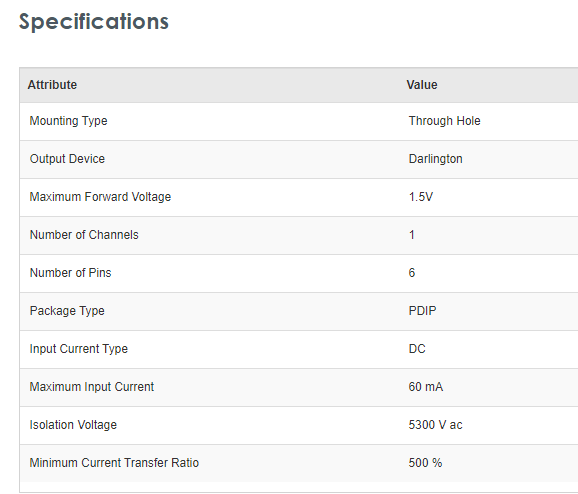Click the Darlington value cell
This screenshot has width=578, height=494.
pos(435,159)
